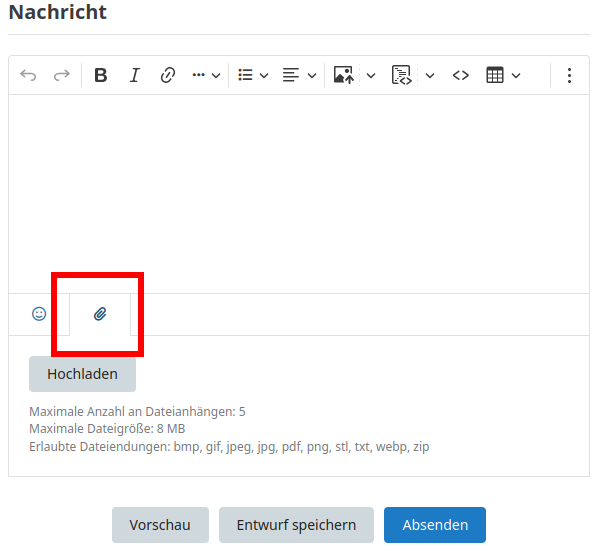Click the undo arrow in editor toolbar
The image size is (600, 551).
click(x=28, y=75)
